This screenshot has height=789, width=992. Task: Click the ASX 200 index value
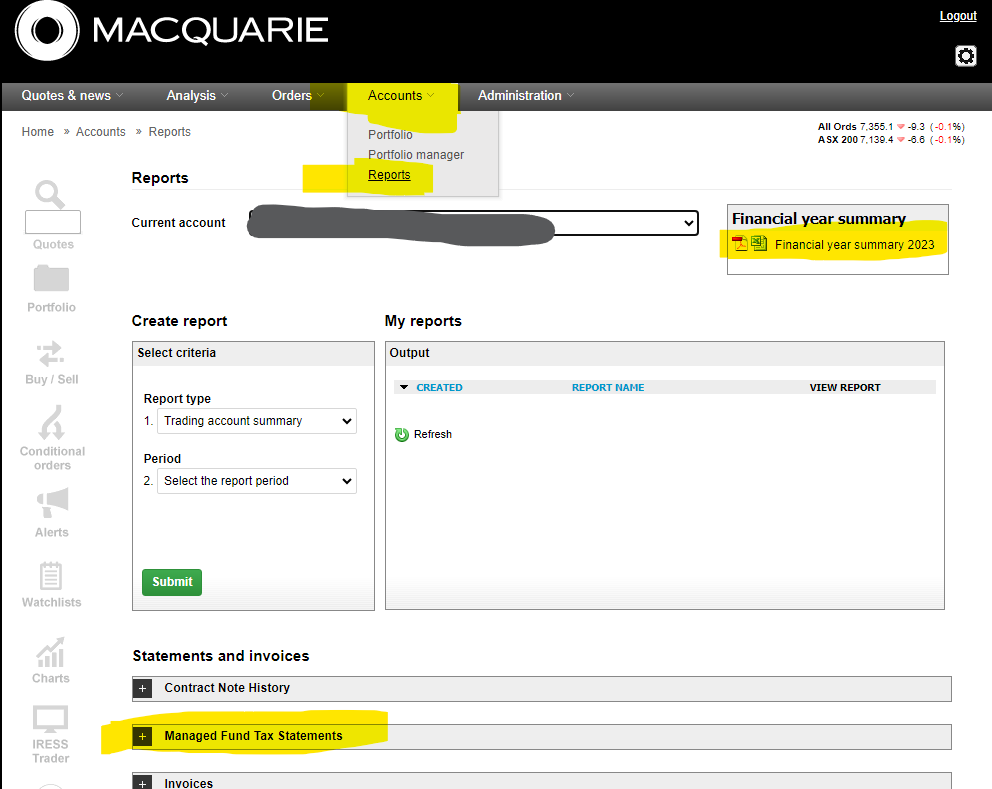click(x=876, y=140)
